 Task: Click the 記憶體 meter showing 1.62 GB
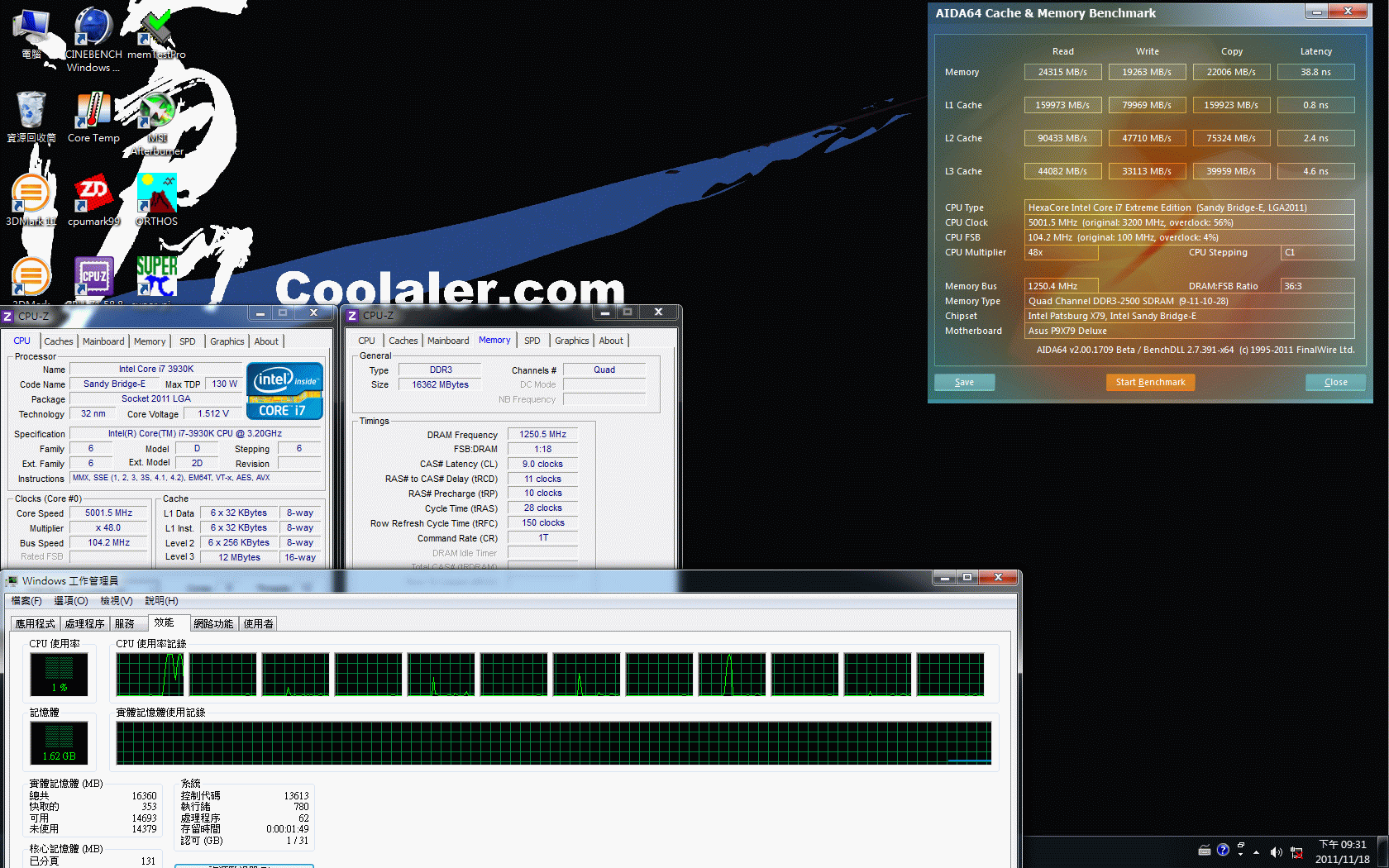[59, 743]
